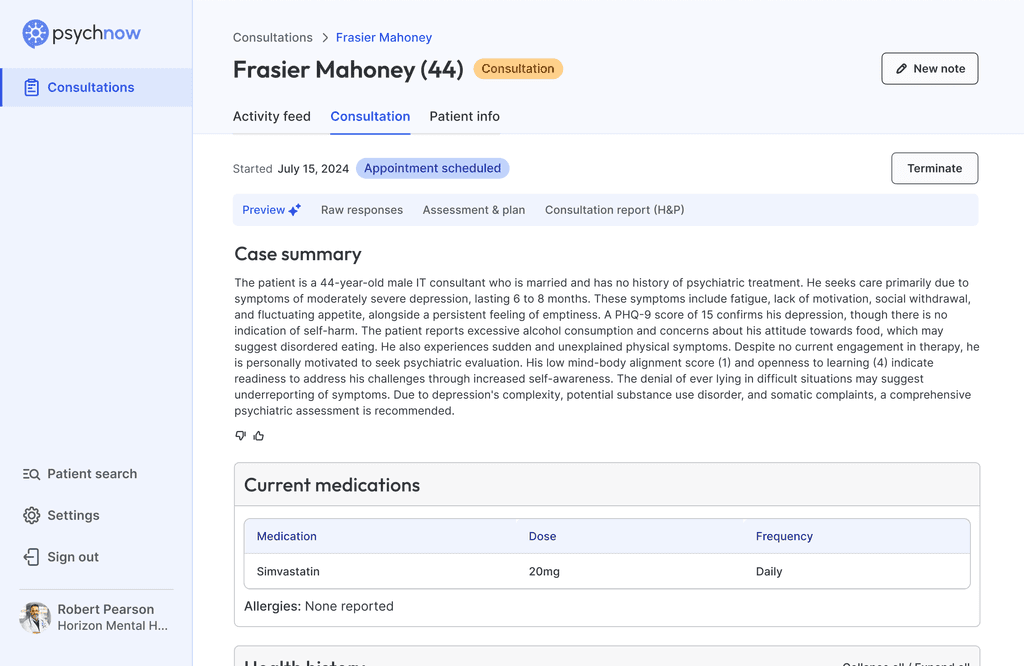Click the thumbs down feedback icon
The height and width of the screenshot is (666, 1024).
(240, 436)
